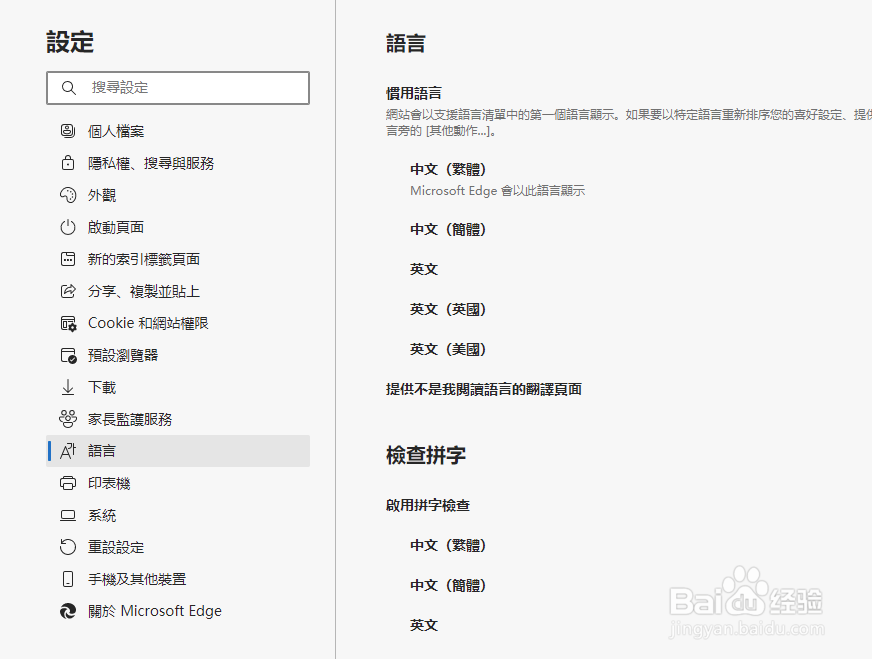Image resolution: width=872 pixels, height=659 pixels.
Task: Click the 慣用語言 heading
Action: [x=414, y=93]
